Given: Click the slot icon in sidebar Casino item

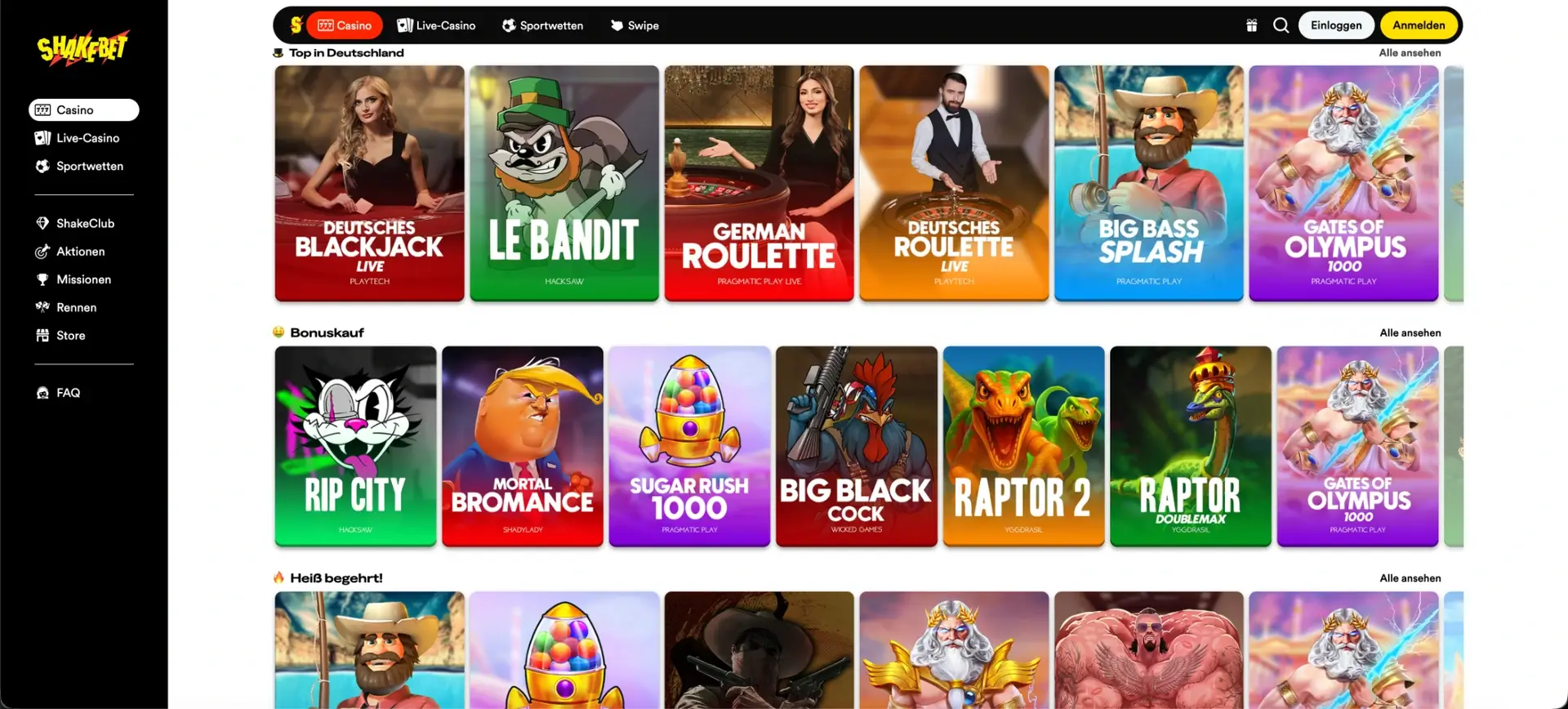Looking at the screenshot, I should (42, 110).
